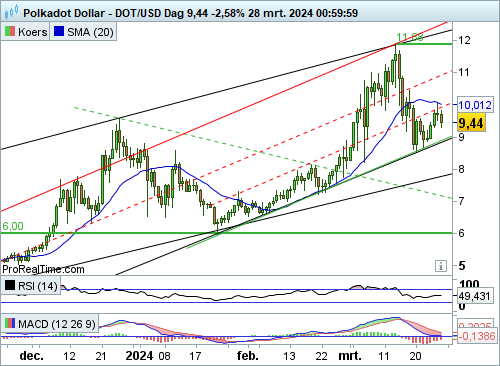500x366 pixels.
Task: Click the date axis label 22
Action: pyautogui.click(x=321, y=356)
